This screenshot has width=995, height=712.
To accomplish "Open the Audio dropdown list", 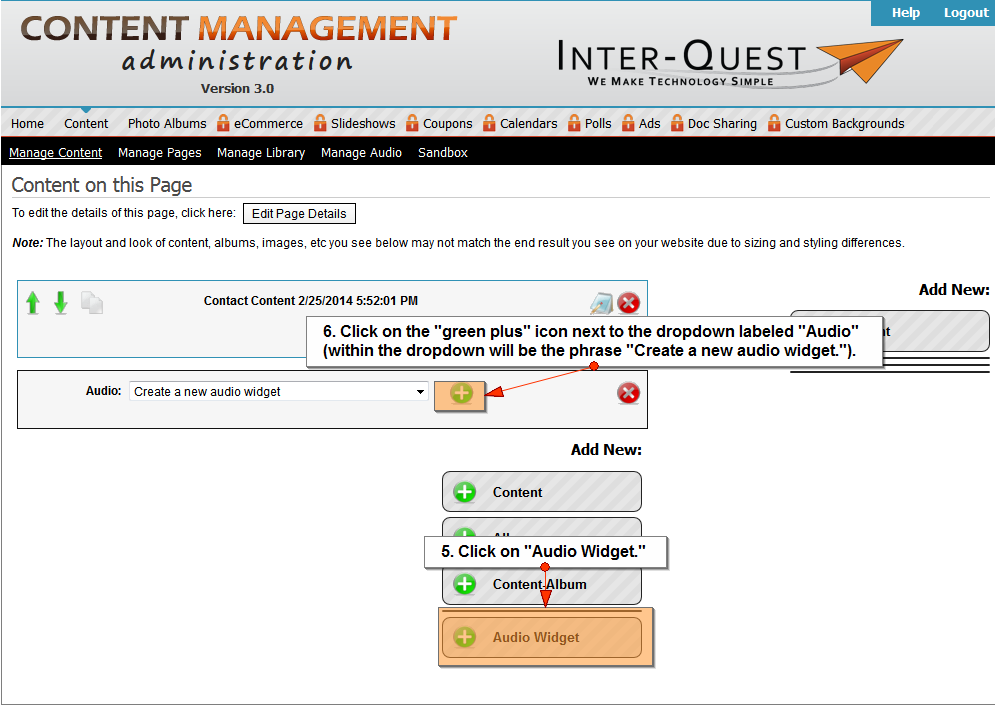I will (279, 392).
